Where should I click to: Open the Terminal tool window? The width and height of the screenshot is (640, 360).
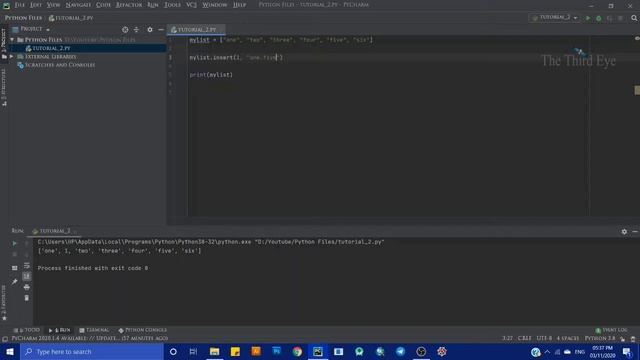coord(94,330)
